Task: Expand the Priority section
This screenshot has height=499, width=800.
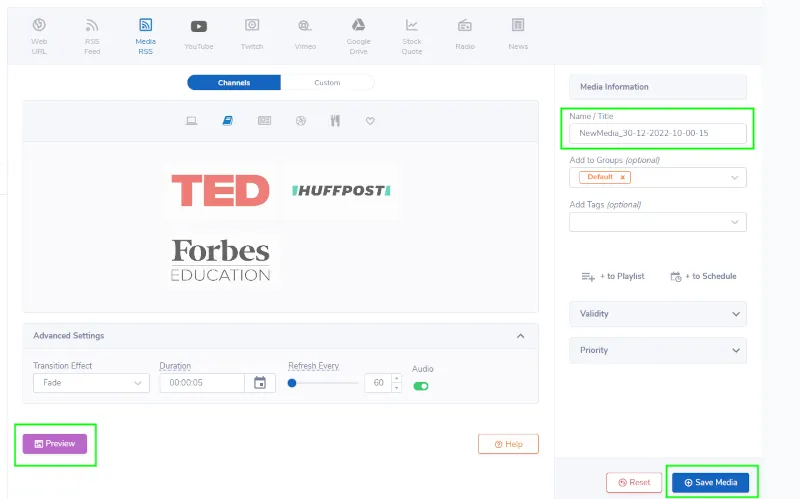Action: [658, 351]
